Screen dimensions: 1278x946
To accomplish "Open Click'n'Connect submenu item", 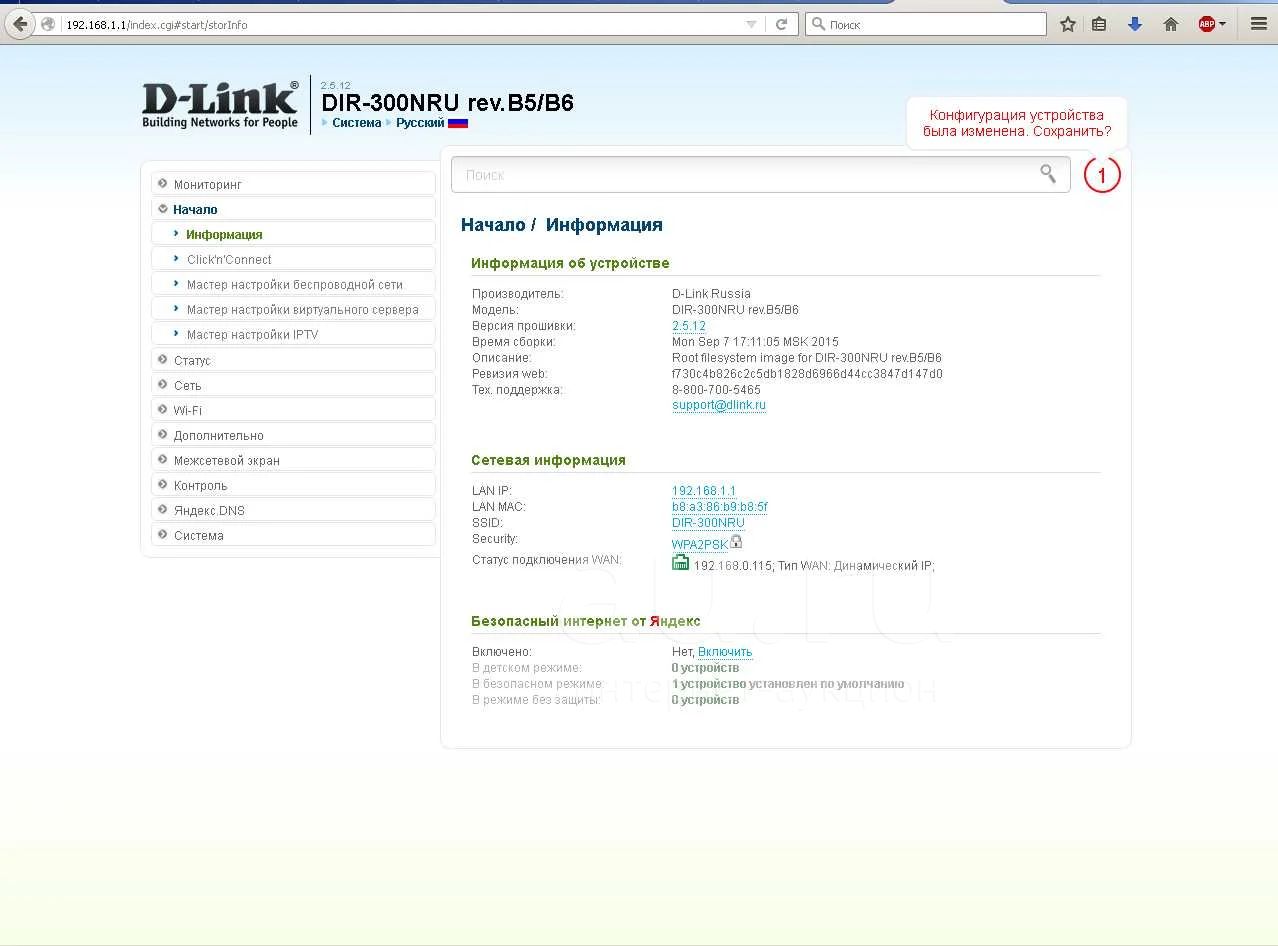I will tap(293, 259).
